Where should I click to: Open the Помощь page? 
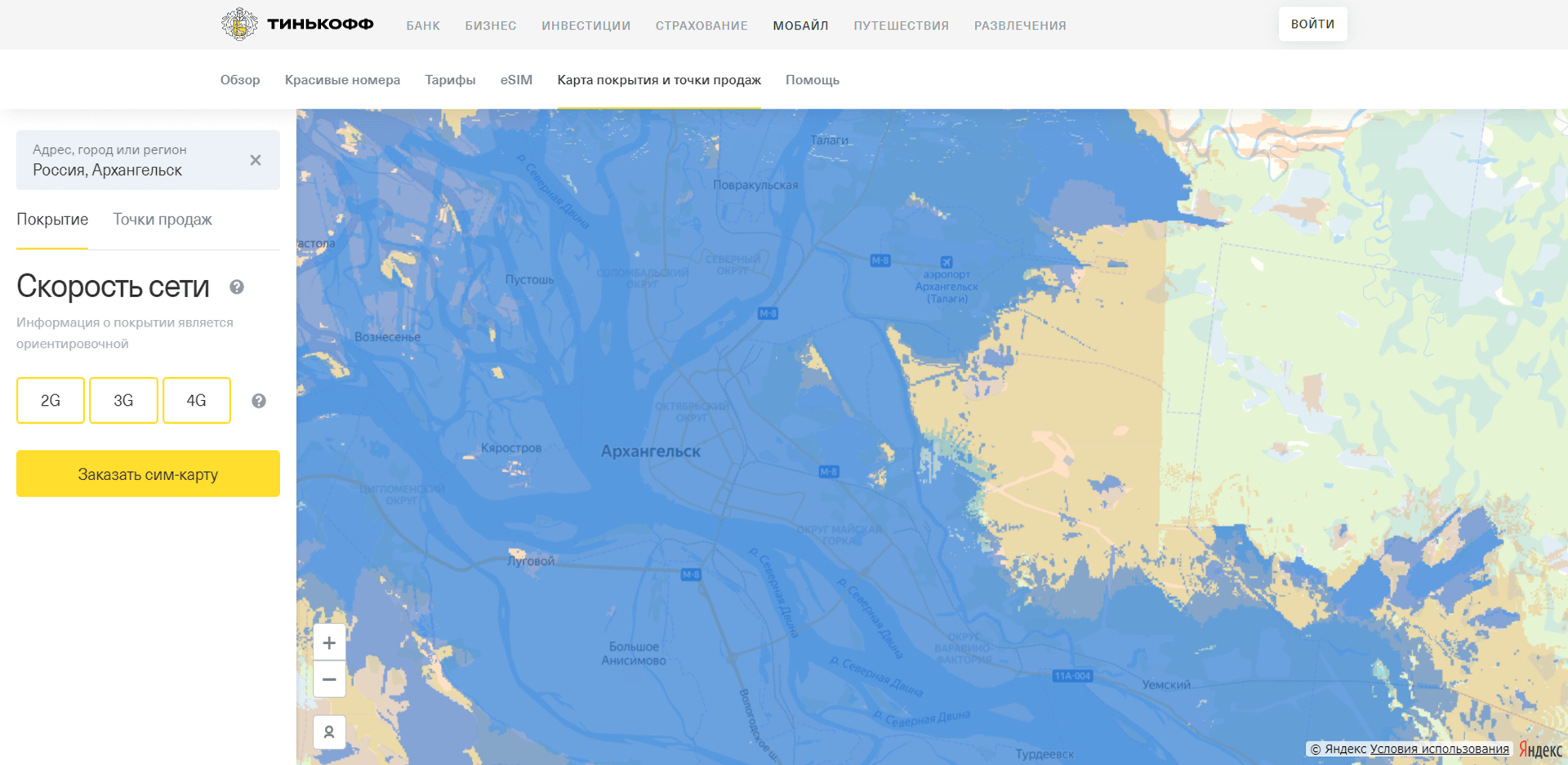813,80
